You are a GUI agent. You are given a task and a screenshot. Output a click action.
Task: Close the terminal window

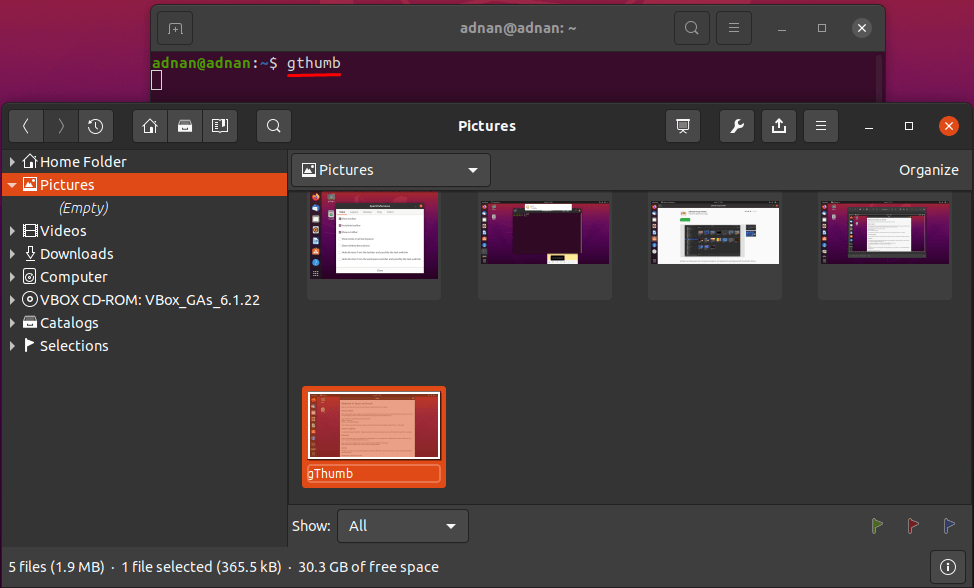[862, 28]
